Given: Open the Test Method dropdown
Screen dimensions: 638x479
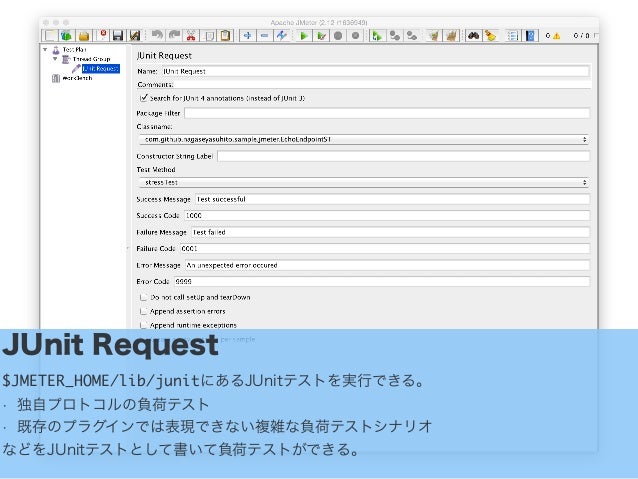Looking at the screenshot, I should (364, 182).
